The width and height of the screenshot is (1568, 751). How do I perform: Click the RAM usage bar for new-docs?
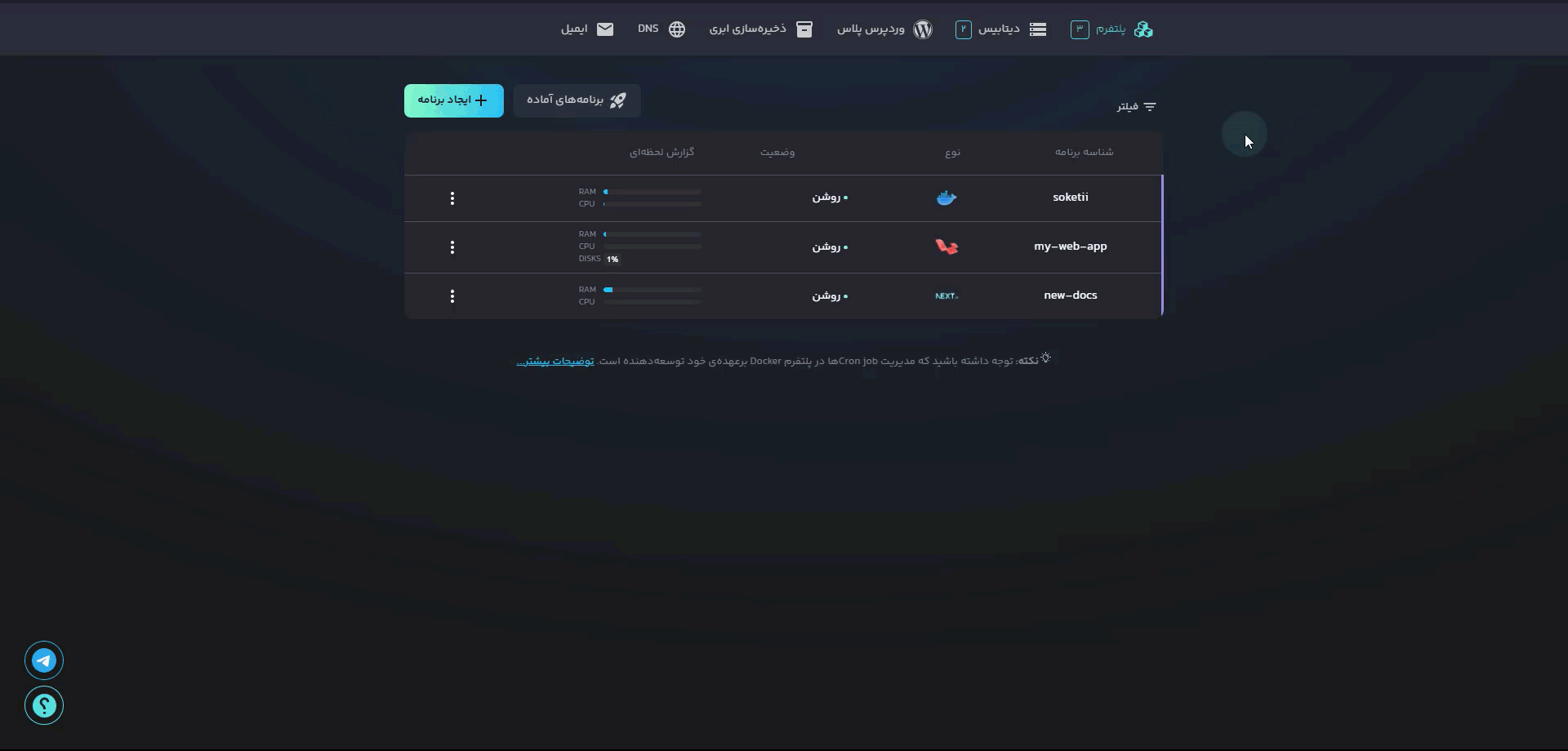(x=653, y=290)
